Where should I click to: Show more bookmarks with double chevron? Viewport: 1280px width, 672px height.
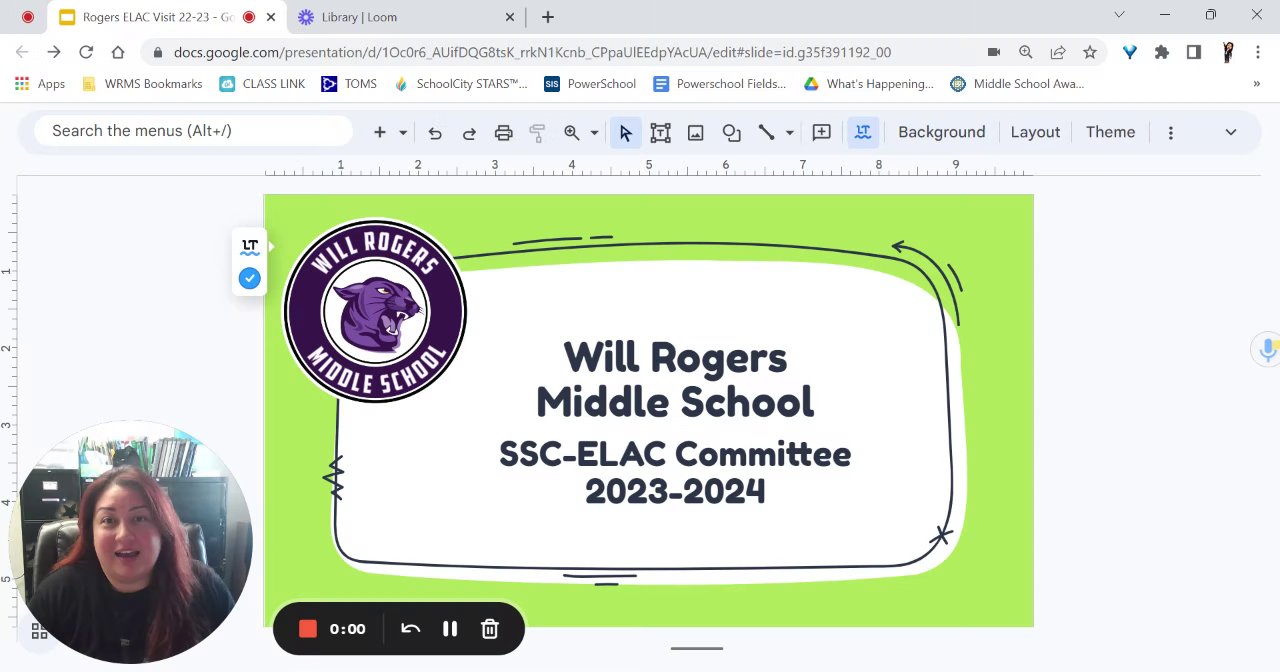[1256, 84]
